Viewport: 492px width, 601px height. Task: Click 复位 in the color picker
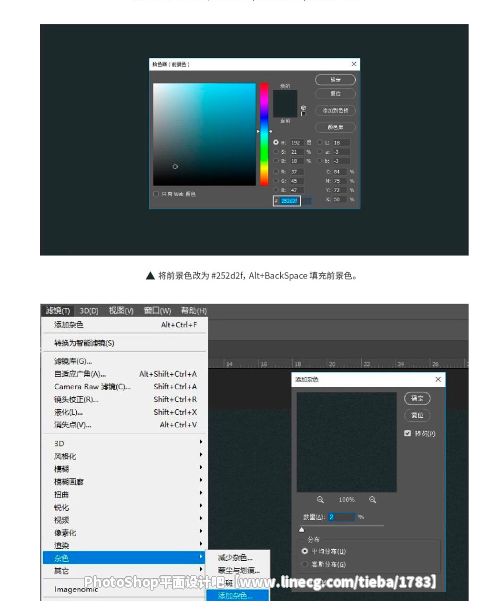coord(335,94)
